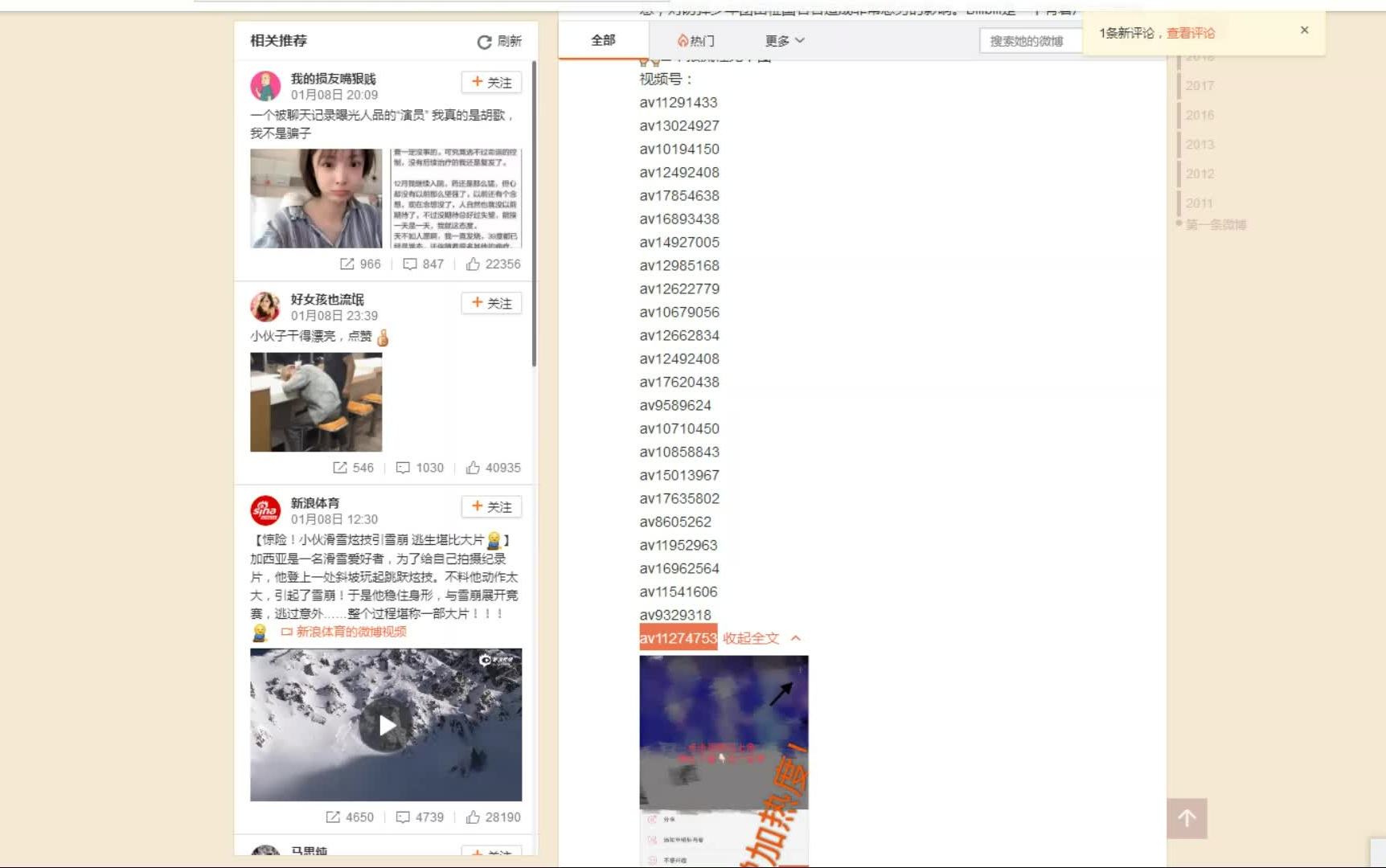This screenshot has width=1386, height=868.
Task: Click recommendations panel vertical scrollbar
Action: (x=534, y=214)
